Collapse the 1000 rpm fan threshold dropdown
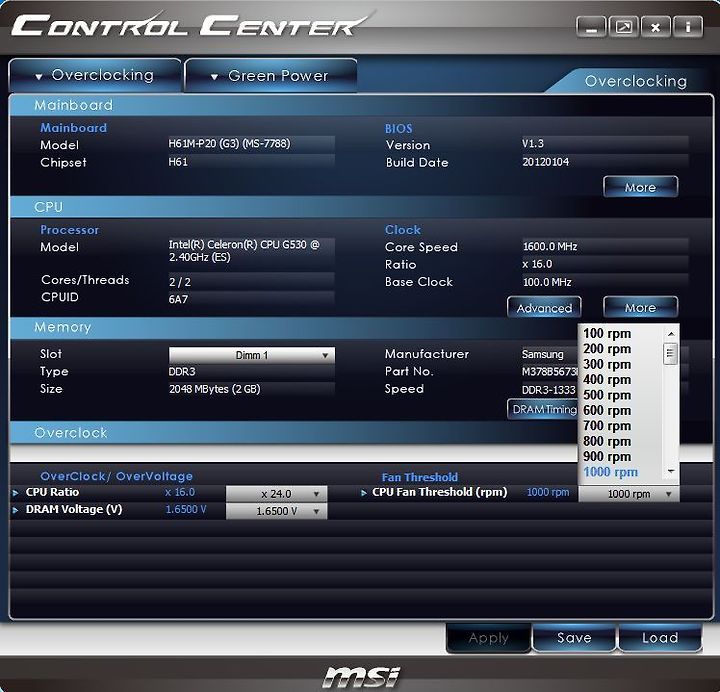Screen dimensions: 720x692 [629, 494]
